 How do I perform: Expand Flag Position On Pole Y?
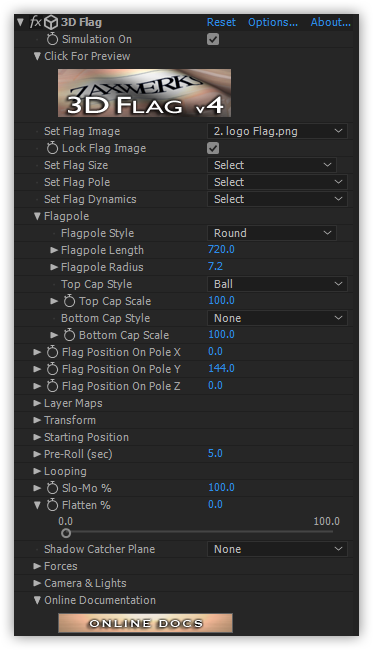(37, 369)
